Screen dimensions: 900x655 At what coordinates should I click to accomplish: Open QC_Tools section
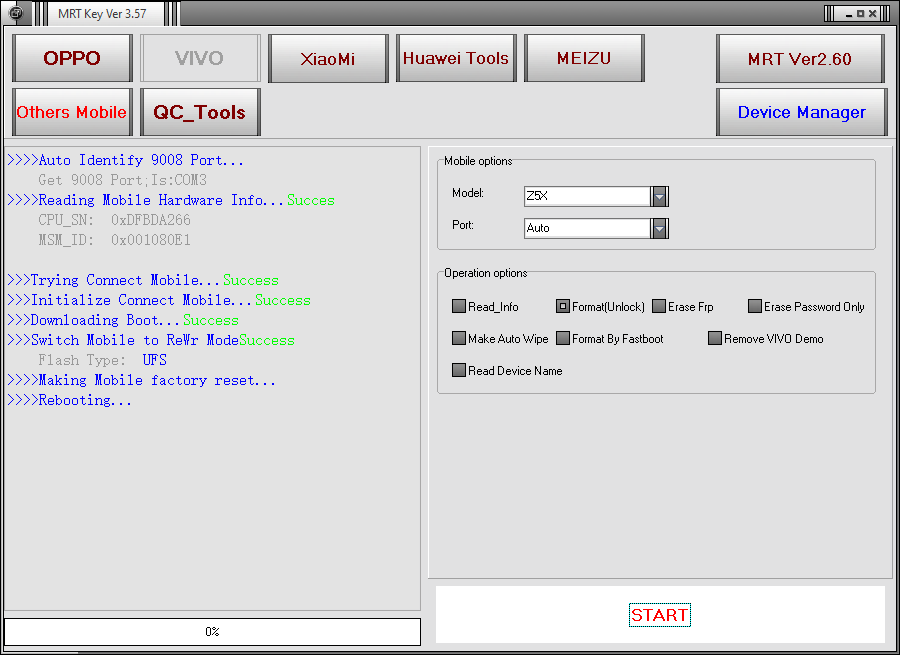tap(200, 112)
